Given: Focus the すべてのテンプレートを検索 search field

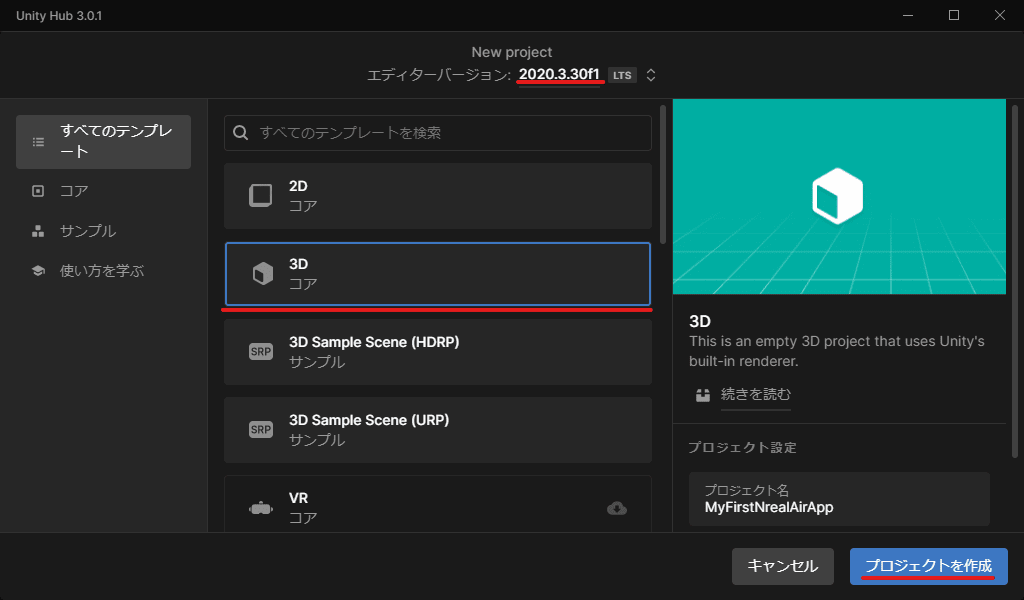Looking at the screenshot, I should (x=438, y=133).
